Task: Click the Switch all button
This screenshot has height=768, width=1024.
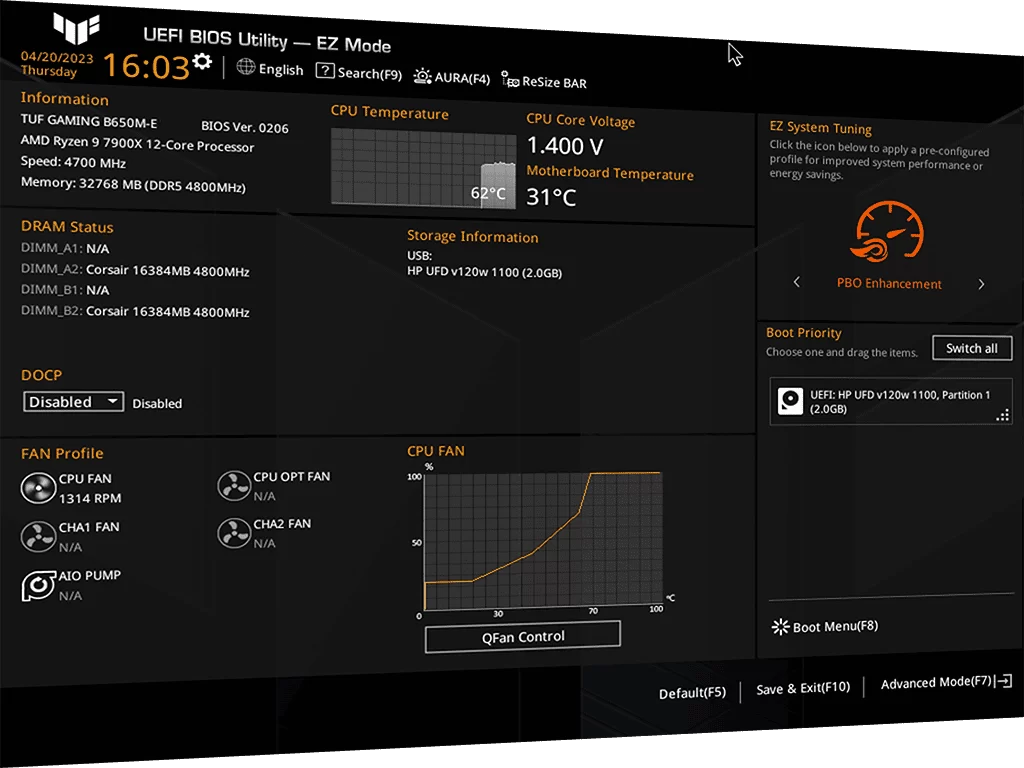Action: click(972, 348)
